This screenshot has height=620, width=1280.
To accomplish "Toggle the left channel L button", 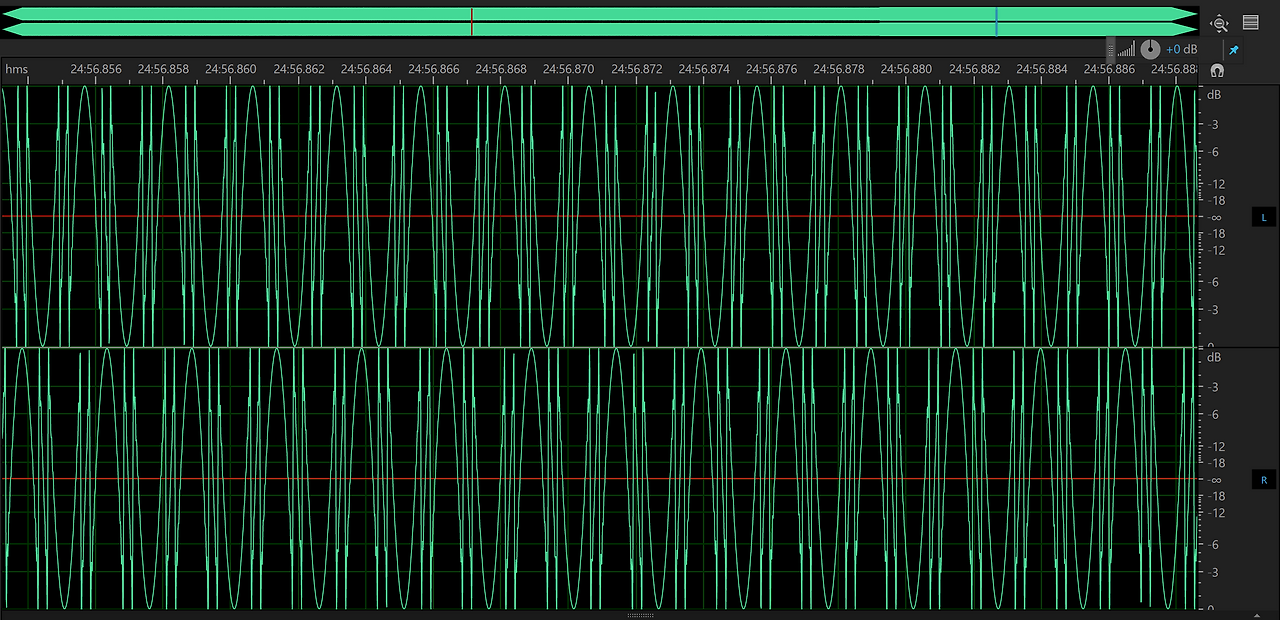I will point(1264,217).
